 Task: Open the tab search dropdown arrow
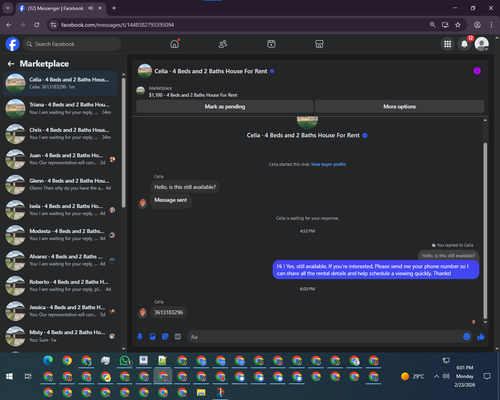(7, 8)
